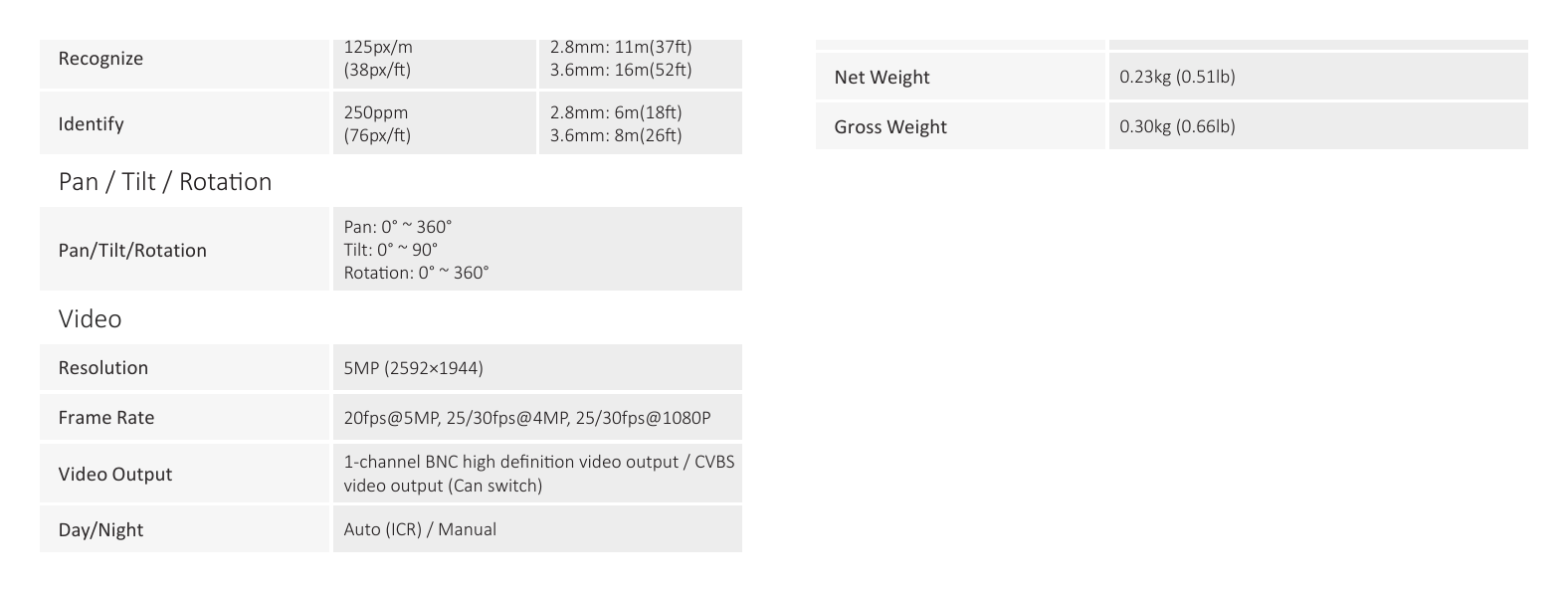The image size is (1568, 592).
Task: Click the Gross Weight 0.30kg value
Action: 1177,126
